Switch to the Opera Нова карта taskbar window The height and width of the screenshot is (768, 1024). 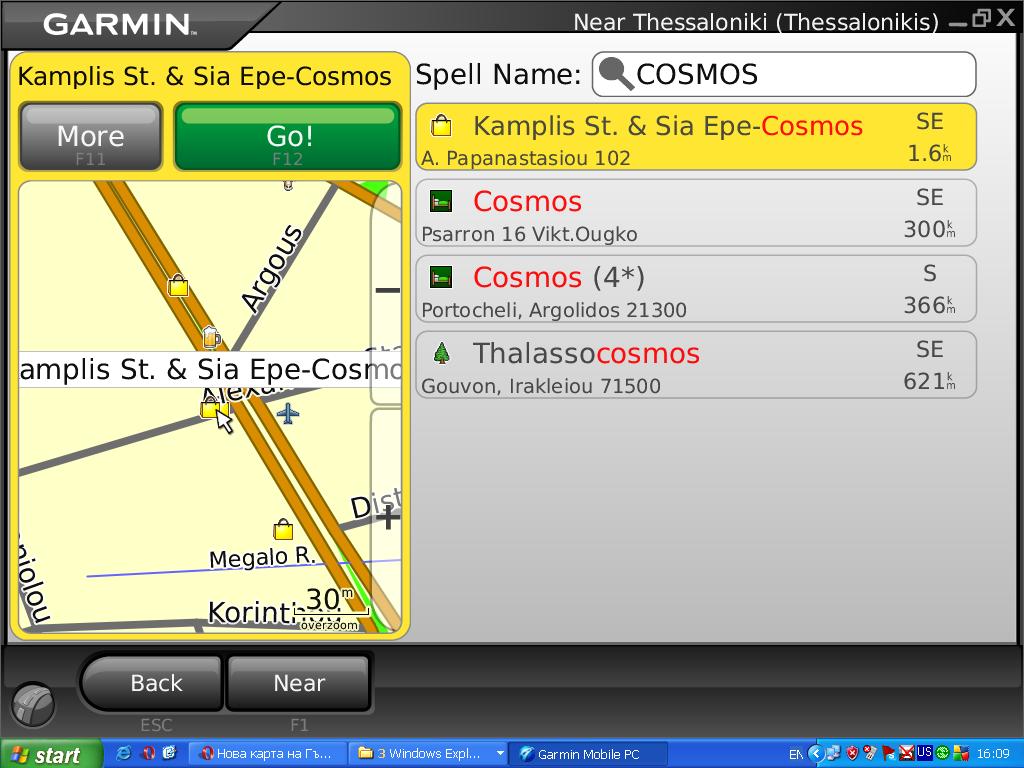click(x=267, y=754)
